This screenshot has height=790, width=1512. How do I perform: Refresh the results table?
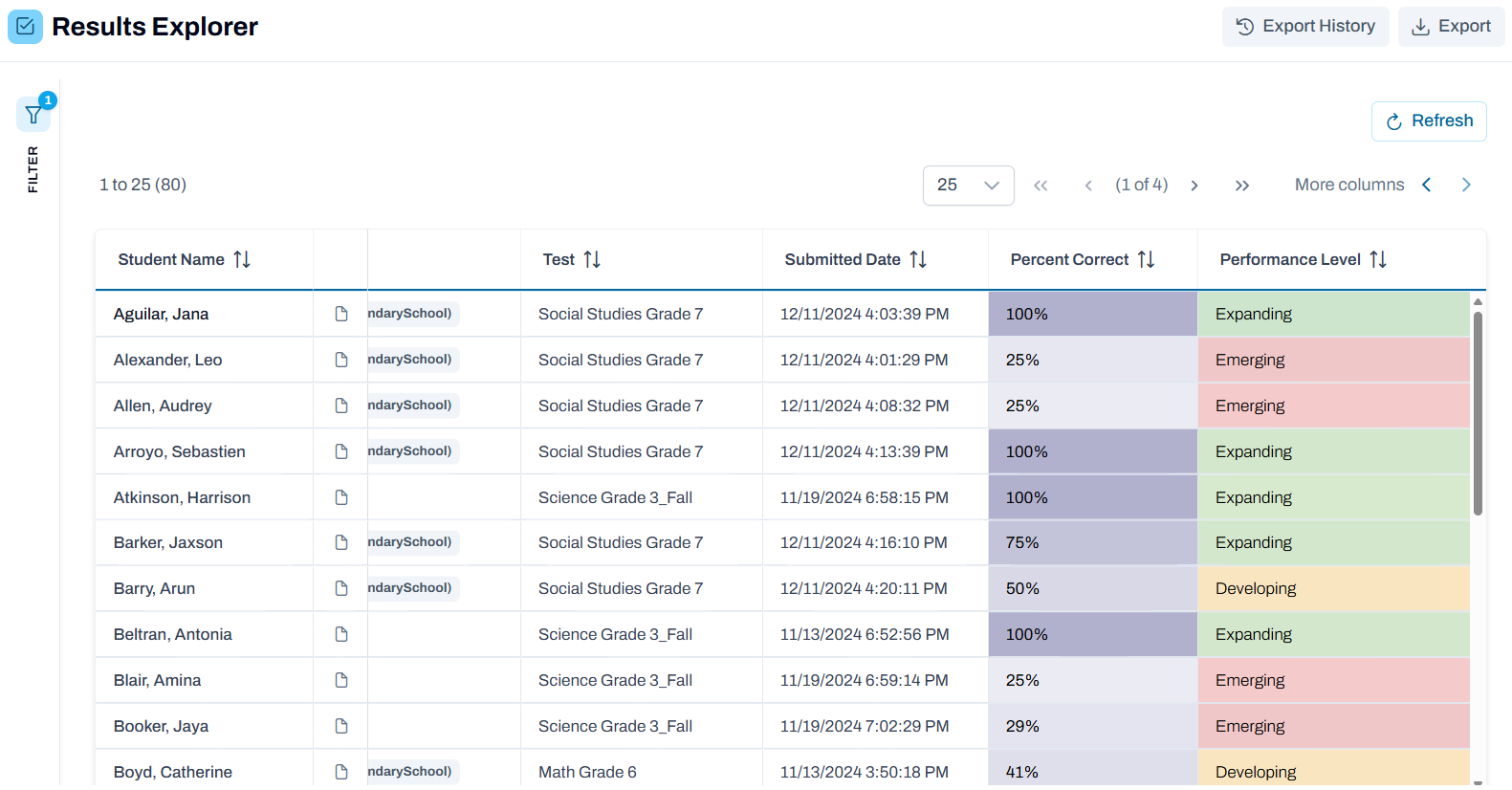(1429, 121)
